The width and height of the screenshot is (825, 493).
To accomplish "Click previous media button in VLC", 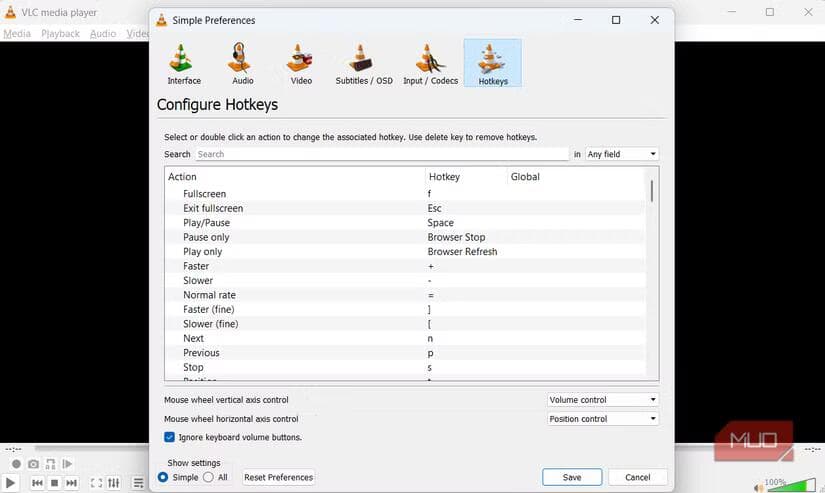I will pyautogui.click(x=37, y=482).
